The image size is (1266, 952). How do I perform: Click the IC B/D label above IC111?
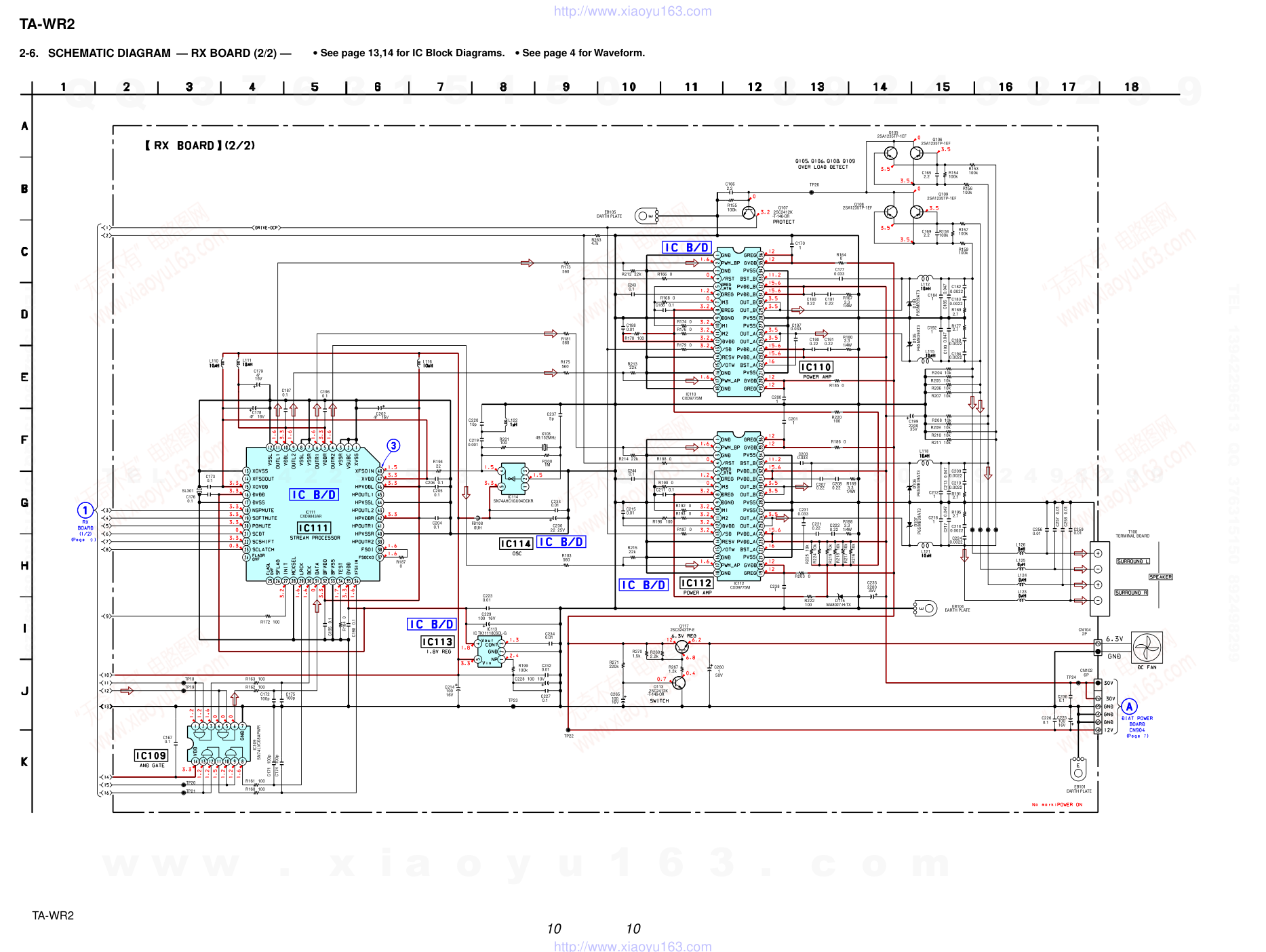pyautogui.click(x=314, y=495)
